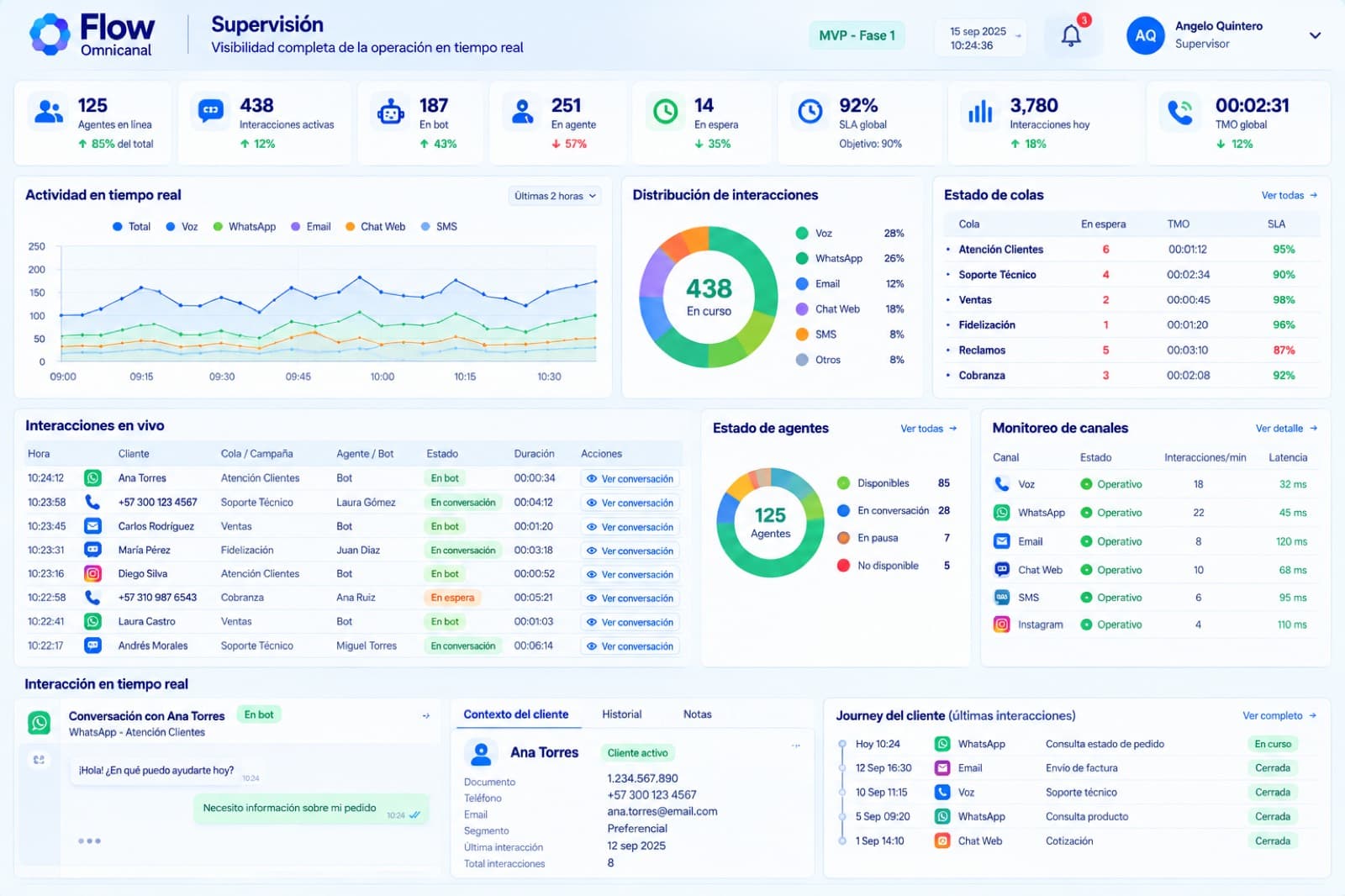Viewport: 1345px width, 896px height.
Task: Click email icon in Carlos Rodríguez row
Action: [92, 525]
